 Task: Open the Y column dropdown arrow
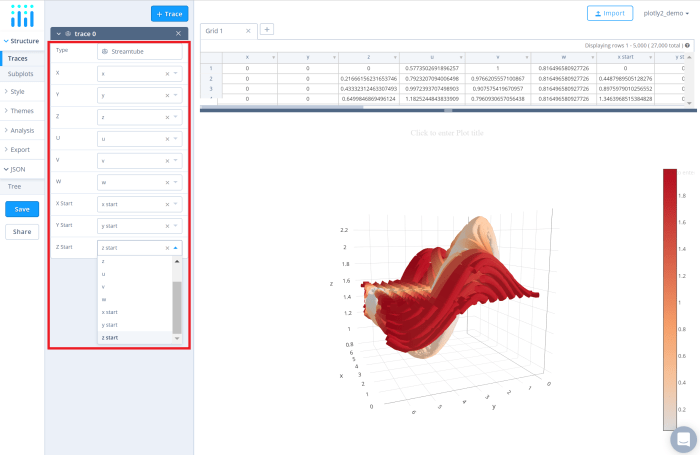(x=175, y=95)
